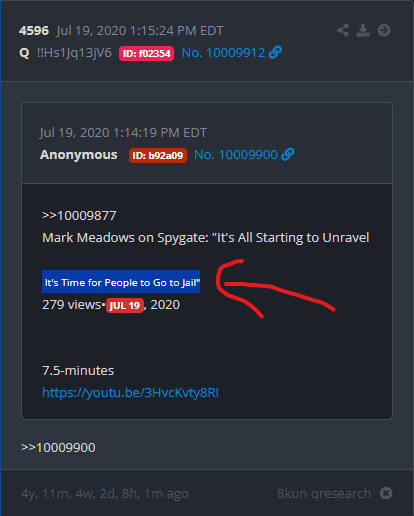Screen dimensions: 414x516
Task: Open the youtu.be/3HvcKvty8RI video link
Action: pos(130,393)
